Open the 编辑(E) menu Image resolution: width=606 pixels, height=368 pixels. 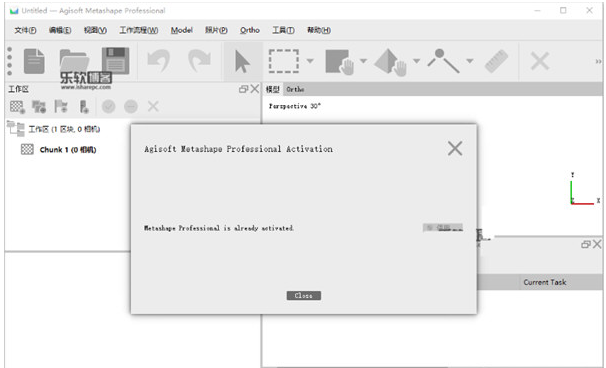click(60, 30)
